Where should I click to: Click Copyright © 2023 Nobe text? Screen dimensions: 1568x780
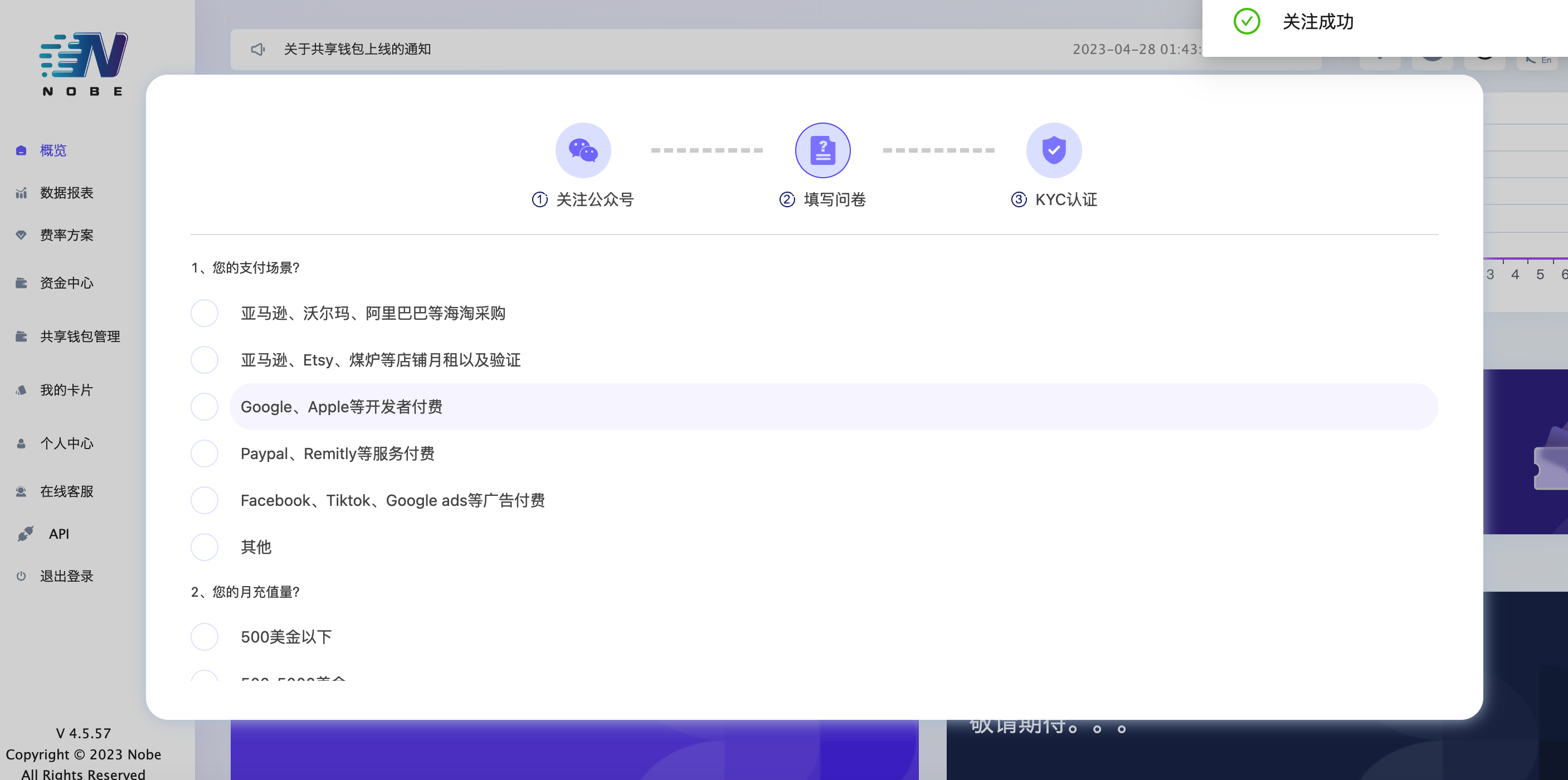[84, 754]
